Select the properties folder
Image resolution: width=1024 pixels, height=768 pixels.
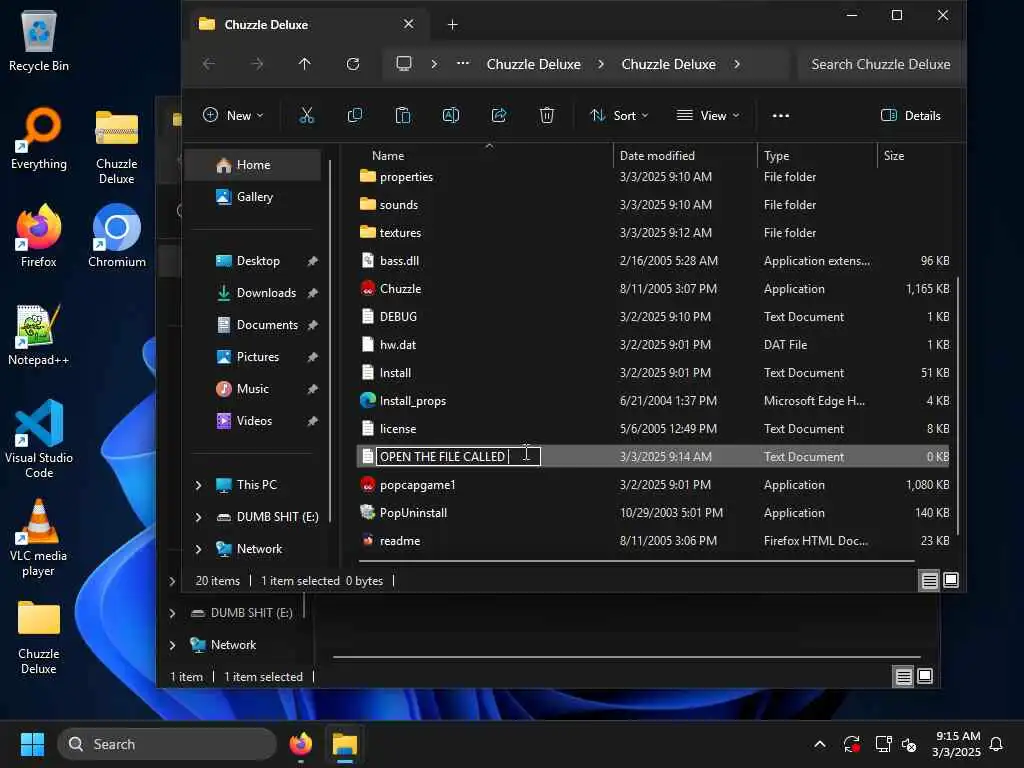click(653, 177)
